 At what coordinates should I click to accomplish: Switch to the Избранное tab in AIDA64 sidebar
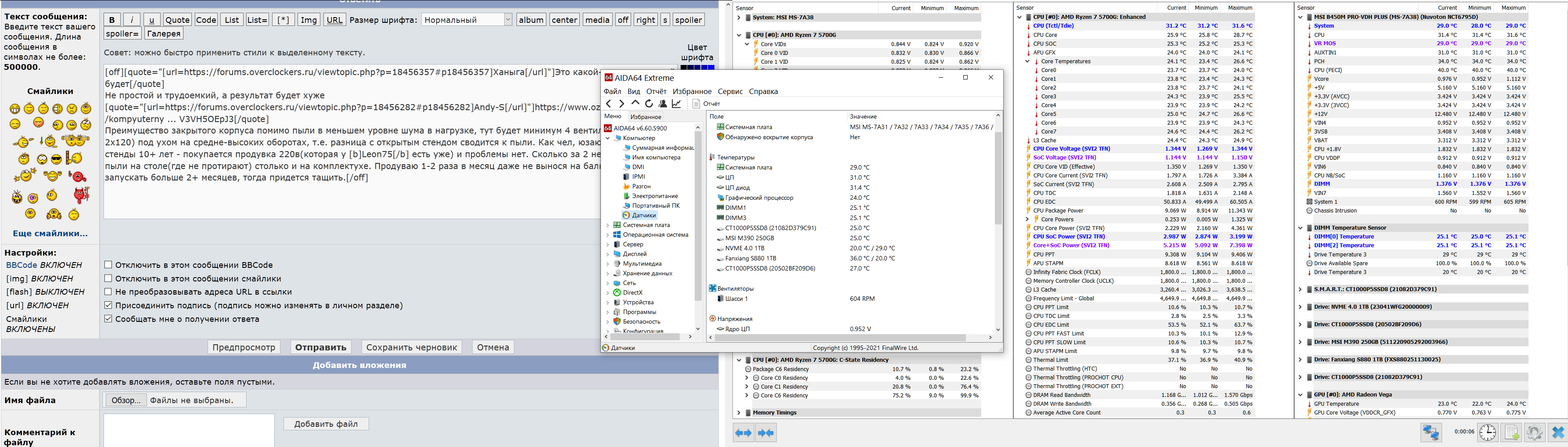pos(646,117)
